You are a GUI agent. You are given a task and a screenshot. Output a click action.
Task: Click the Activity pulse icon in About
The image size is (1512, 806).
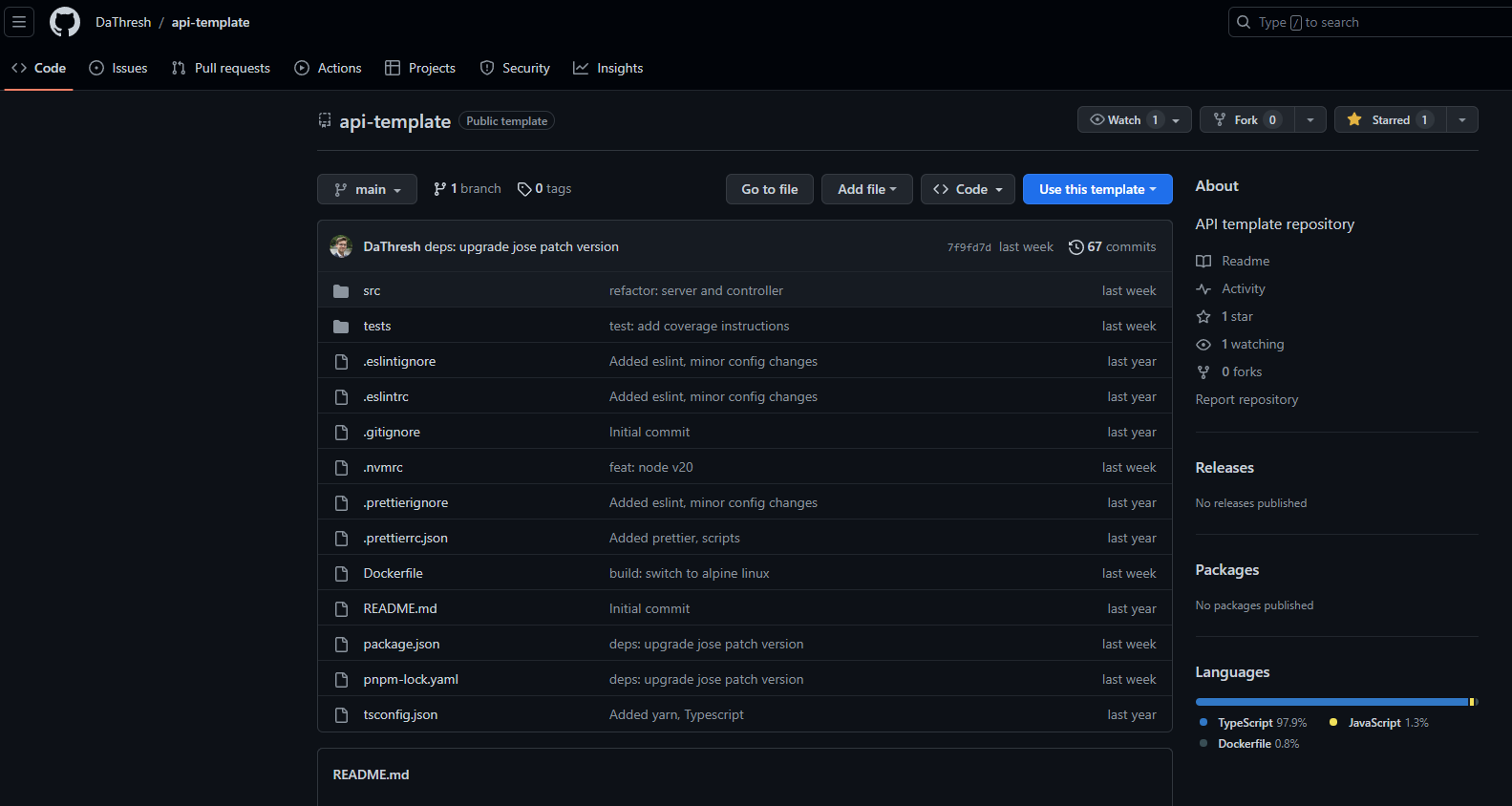click(x=1203, y=289)
